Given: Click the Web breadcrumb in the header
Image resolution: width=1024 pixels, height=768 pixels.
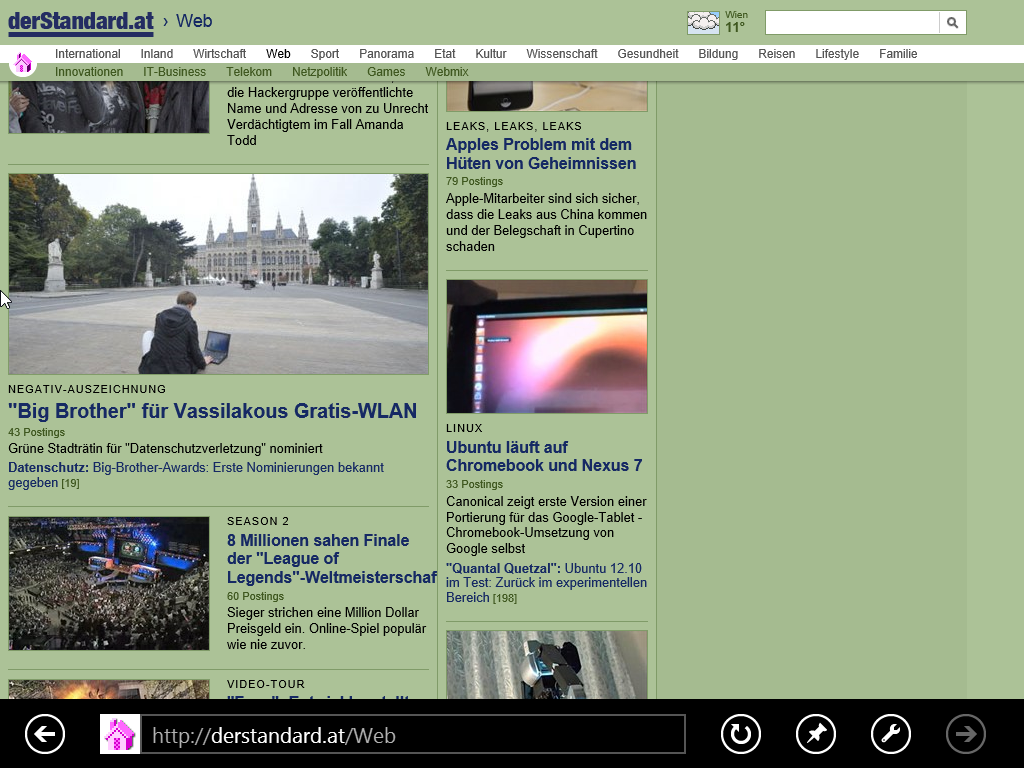Looking at the screenshot, I should (x=194, y=21).
